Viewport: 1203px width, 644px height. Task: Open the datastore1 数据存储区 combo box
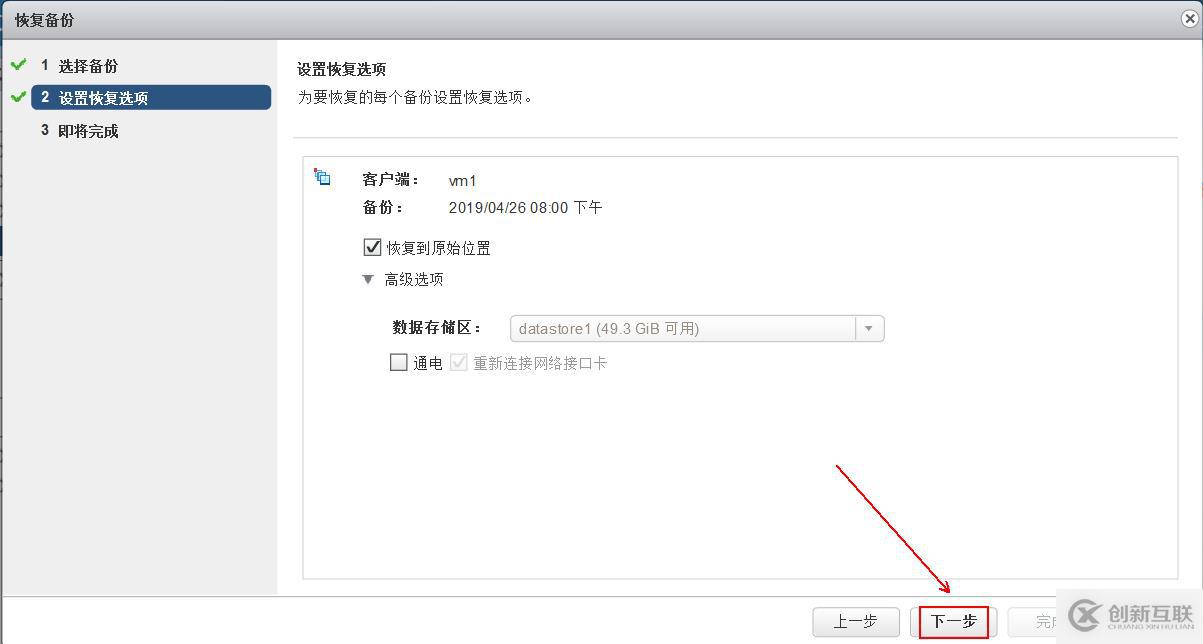tap(697, 328)
